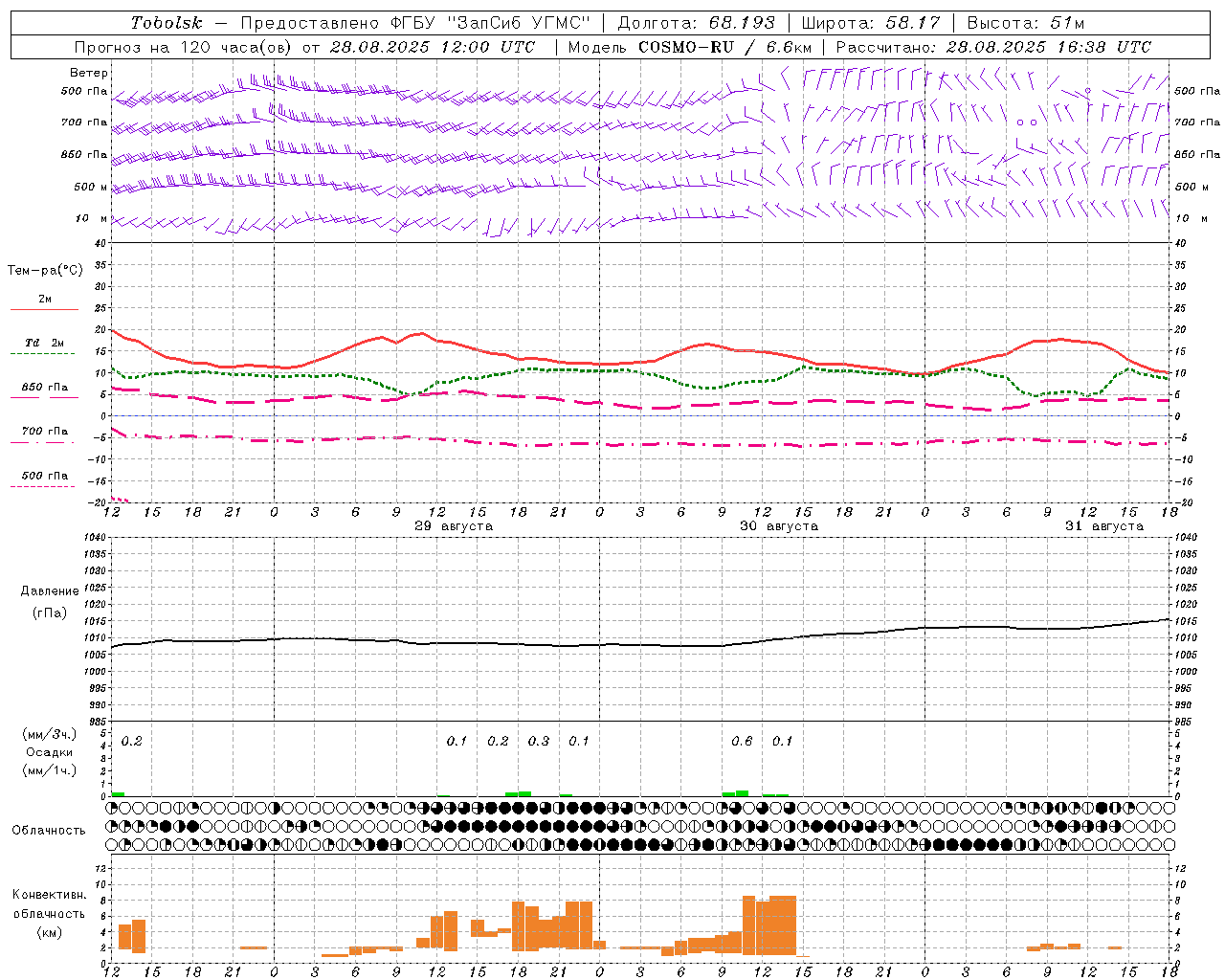Screen dimensions: 1225x980
Task: Click the '29 августа' date label
Action: tap(454, 526)
